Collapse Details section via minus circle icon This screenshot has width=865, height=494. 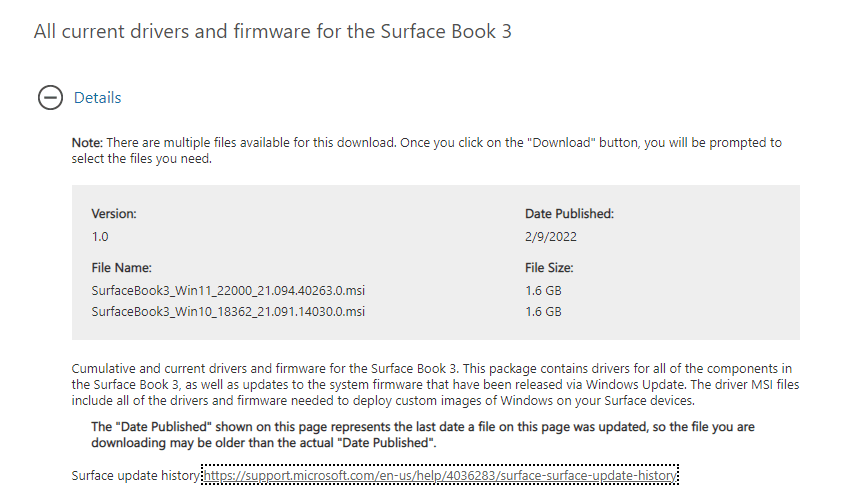(x=50, y=98)
